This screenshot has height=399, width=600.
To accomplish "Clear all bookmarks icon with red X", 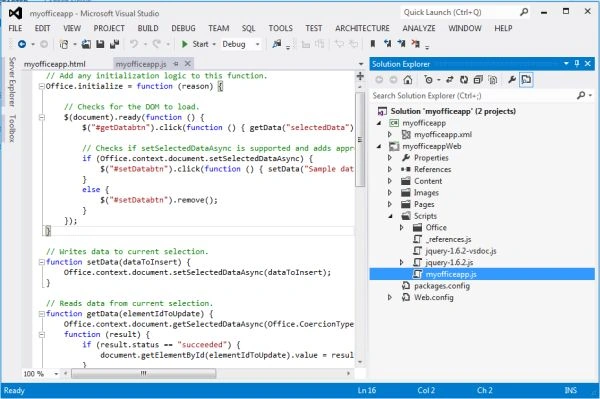I will coord(416,44).
